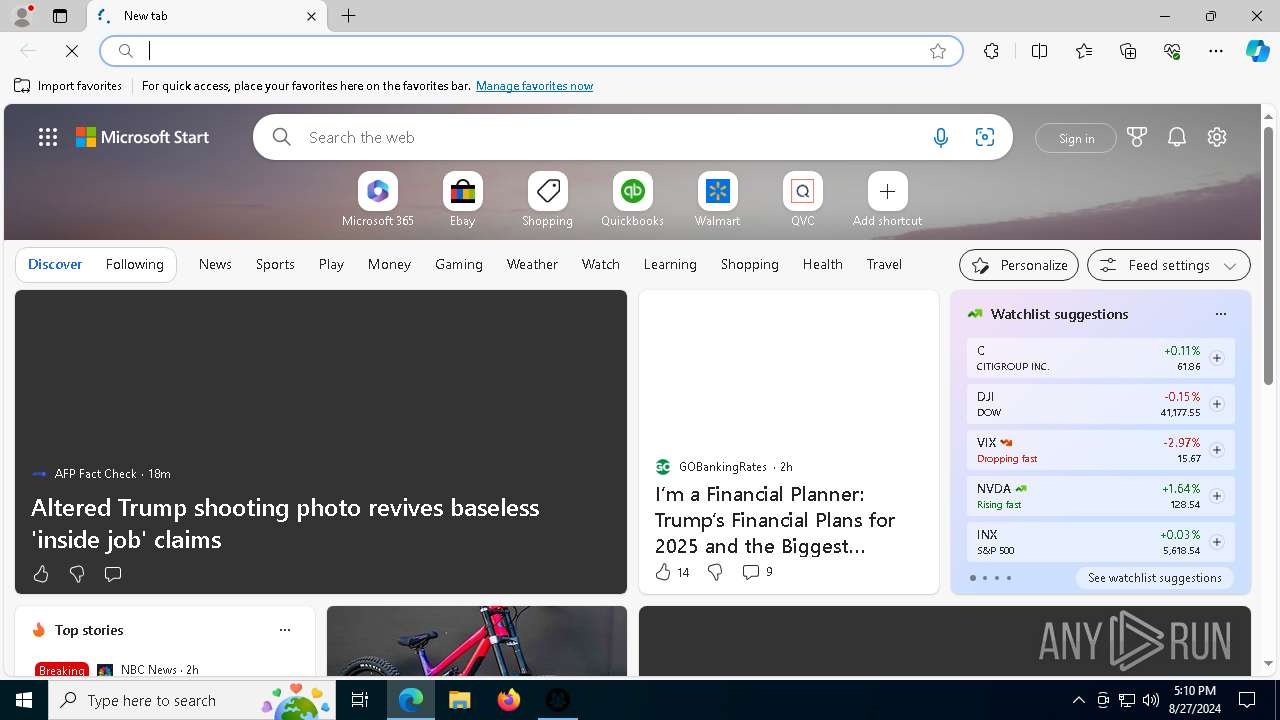This screenshot has height=720, width=1280.
Task: Launch Firefox from taskbar
Action: coord(509,700)
